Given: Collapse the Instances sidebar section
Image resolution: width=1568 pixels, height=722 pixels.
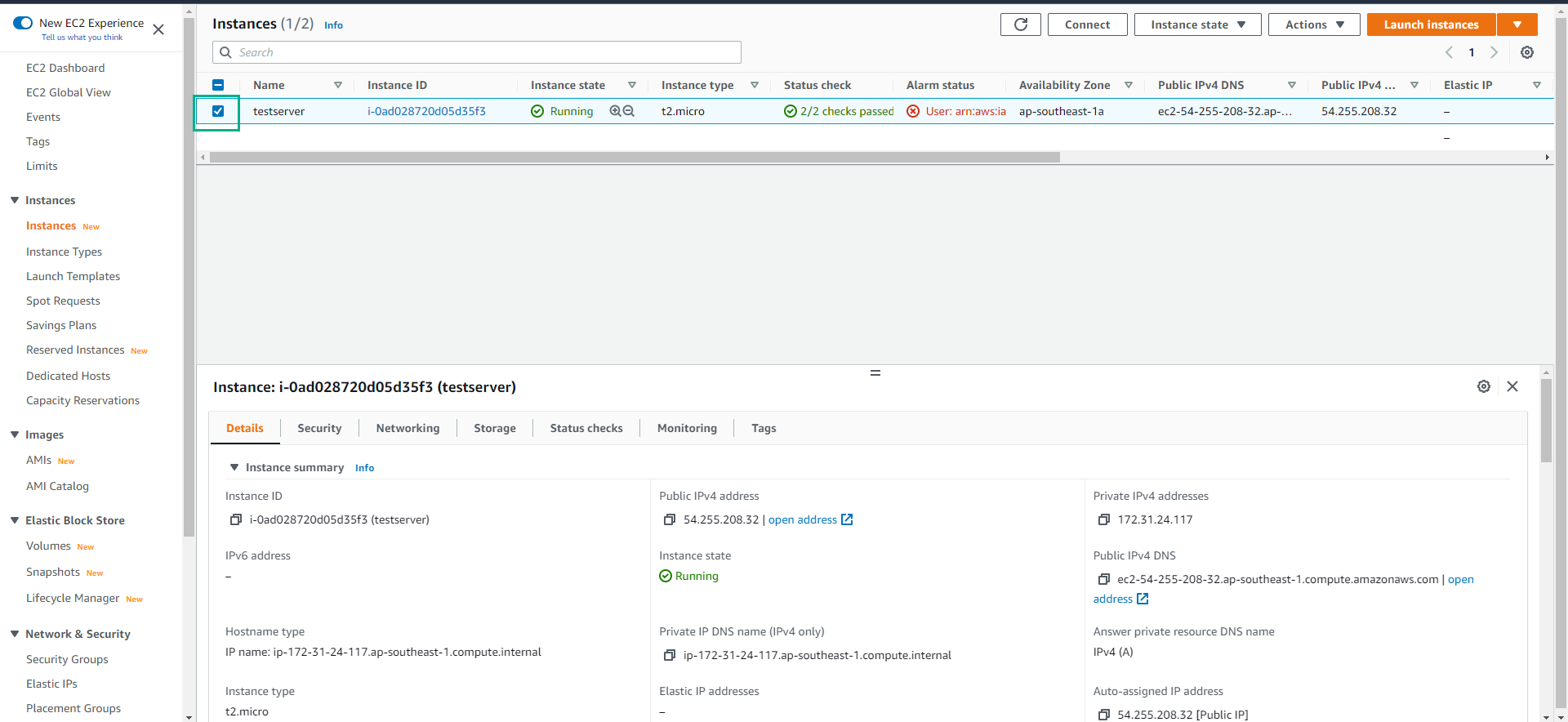Looking at the screenshot, I should (x=15, y=200).
